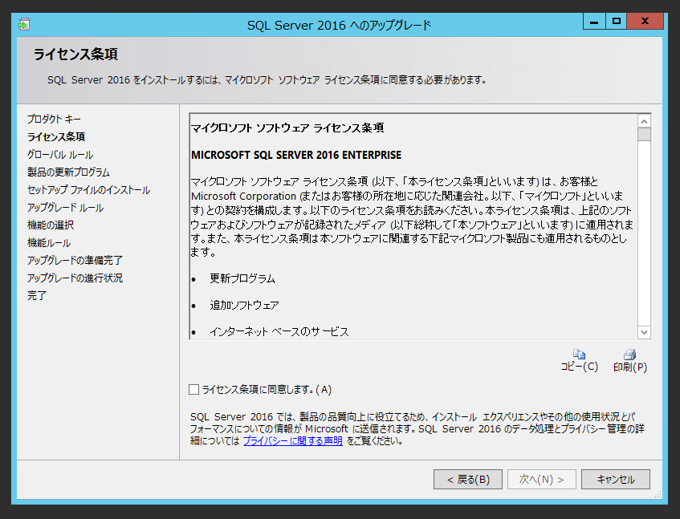The height and width of the screenshot is (519, 680).
Task: Click the 次へ(N) next button
Action: click(542, 479)
